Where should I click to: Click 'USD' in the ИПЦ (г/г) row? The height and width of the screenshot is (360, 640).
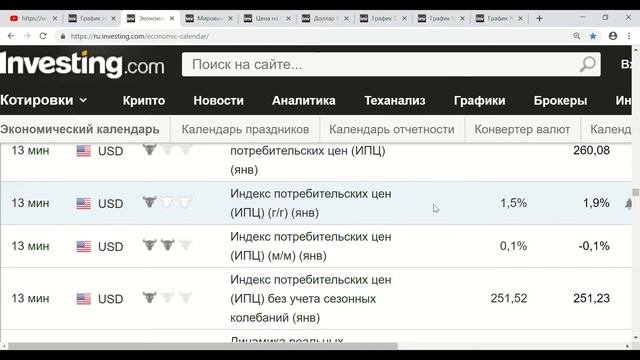[x=110, y=204]
